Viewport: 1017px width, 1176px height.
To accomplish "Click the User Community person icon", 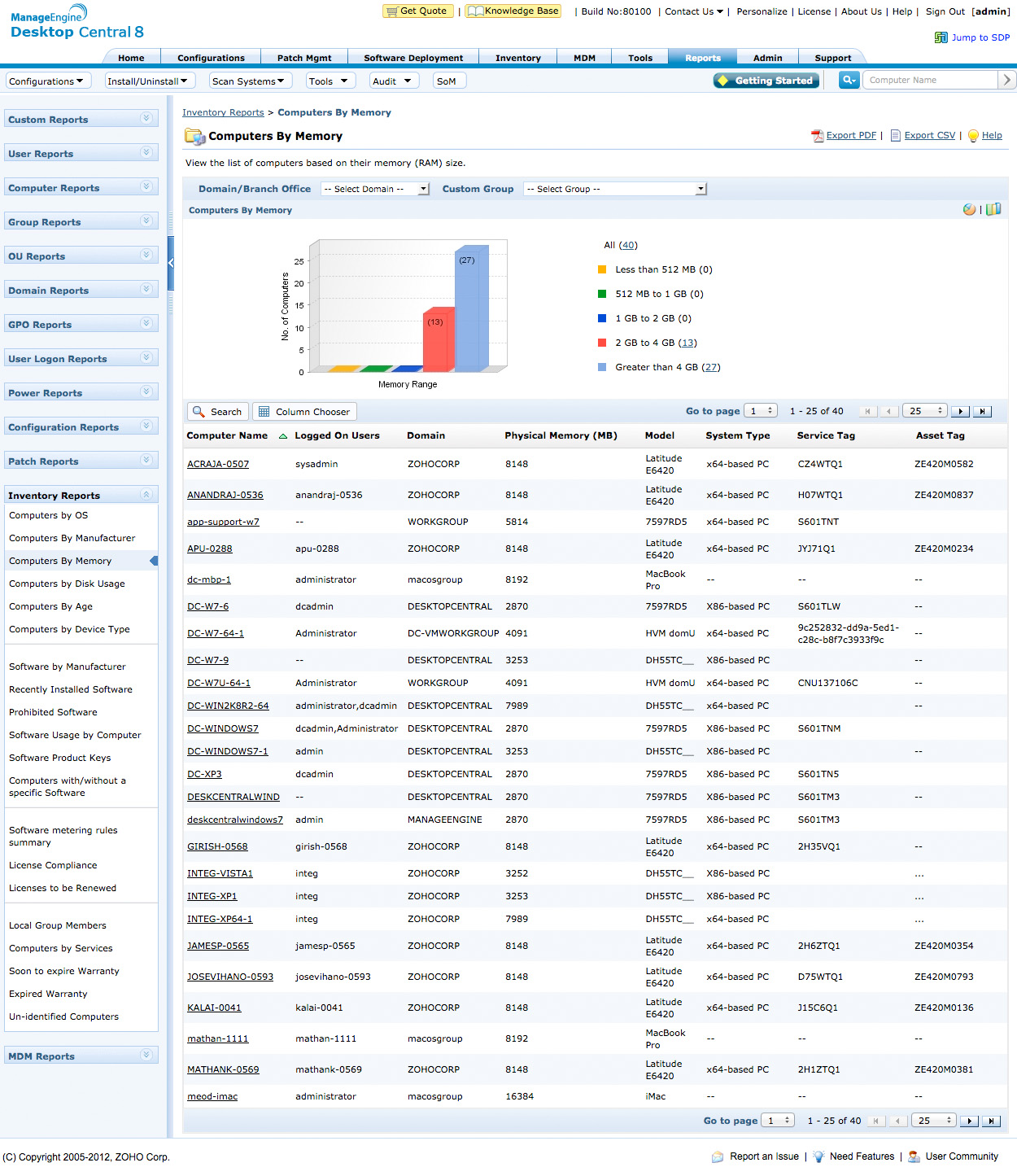I will click(x=914, y=1156).
